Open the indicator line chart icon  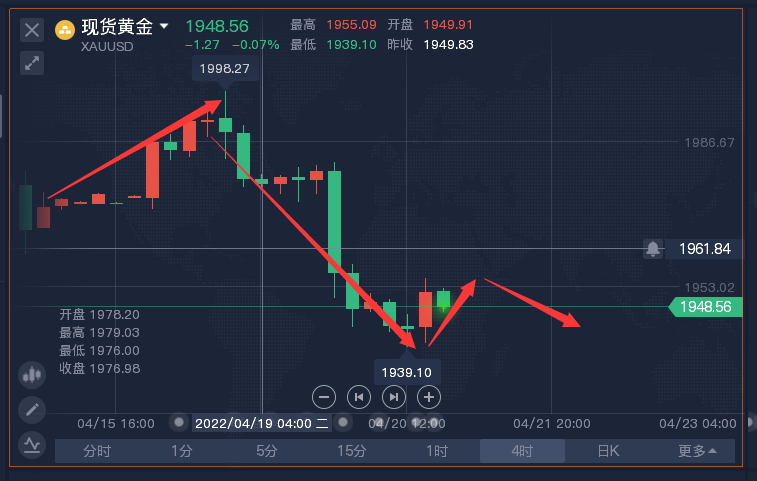tap(32, 445)
